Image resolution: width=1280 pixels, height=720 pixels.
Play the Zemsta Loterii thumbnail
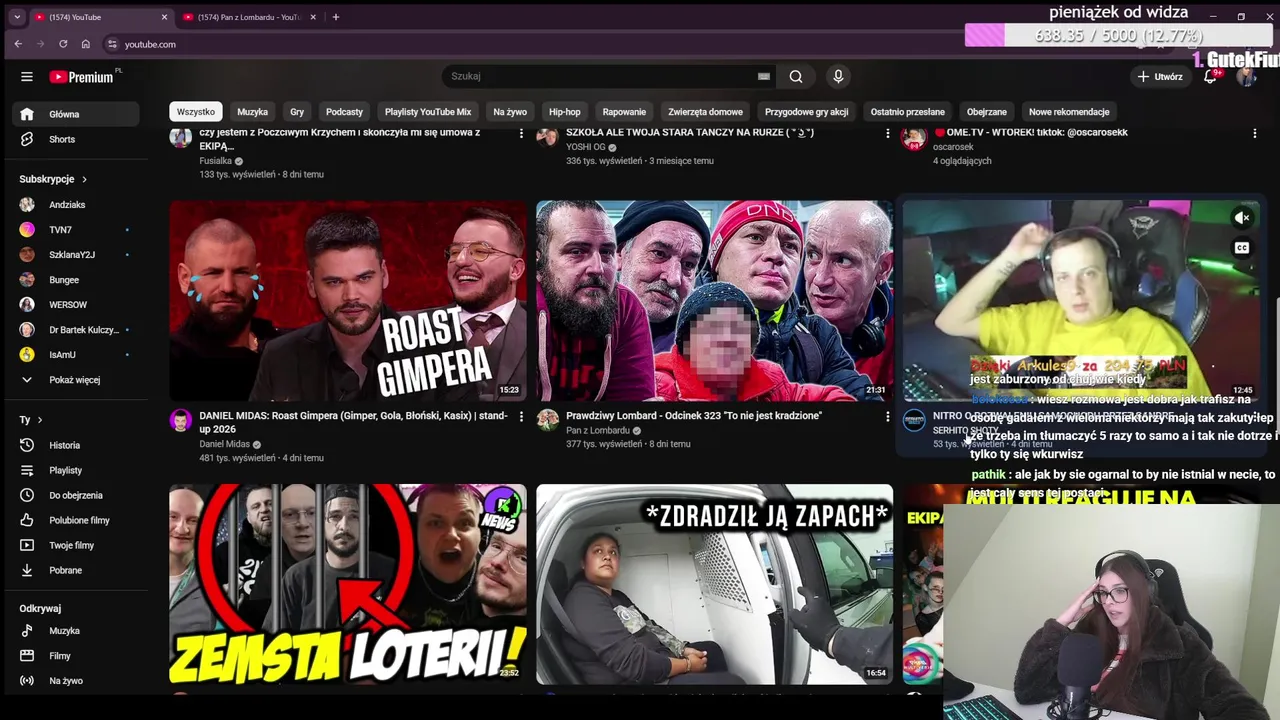(348, 584)
